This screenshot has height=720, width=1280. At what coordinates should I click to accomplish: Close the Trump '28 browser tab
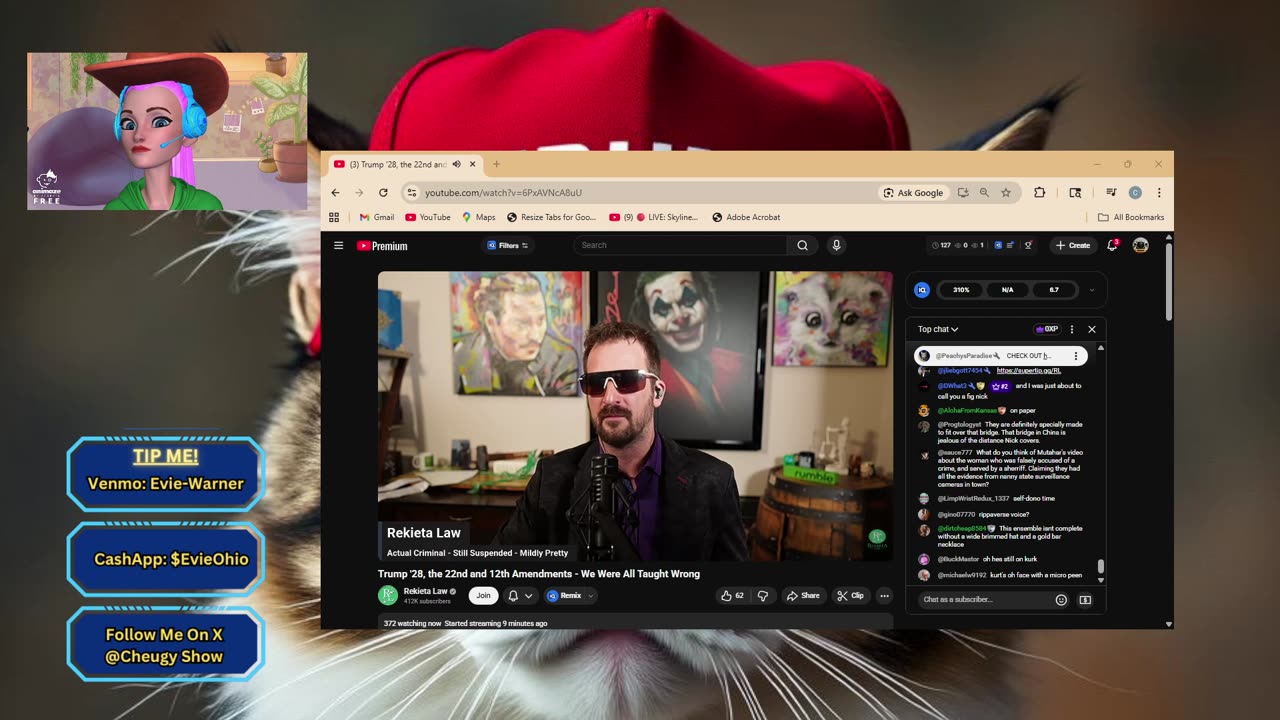(473, 164)
